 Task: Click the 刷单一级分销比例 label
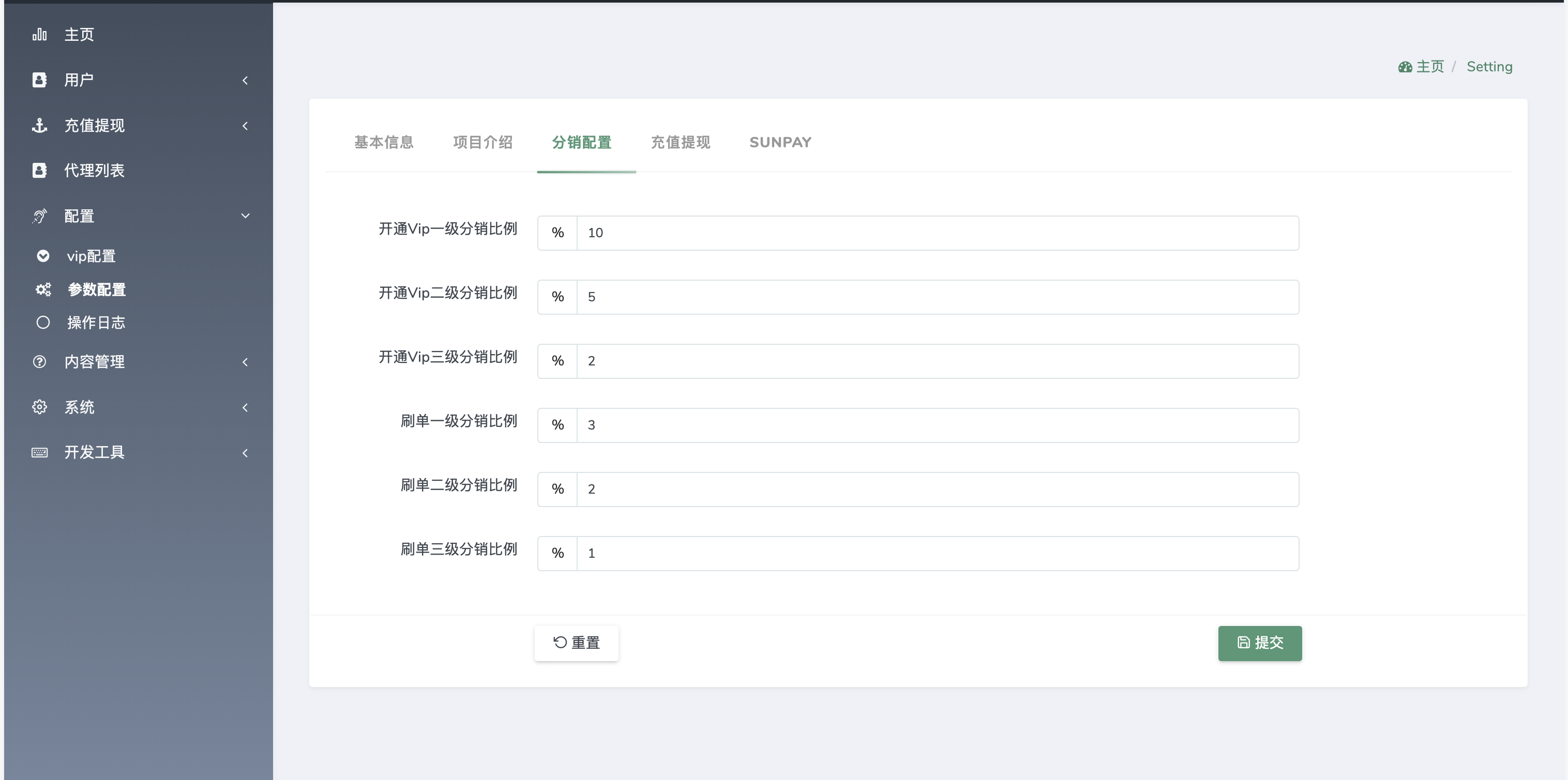pyautogui.click(x=459, y=421)
